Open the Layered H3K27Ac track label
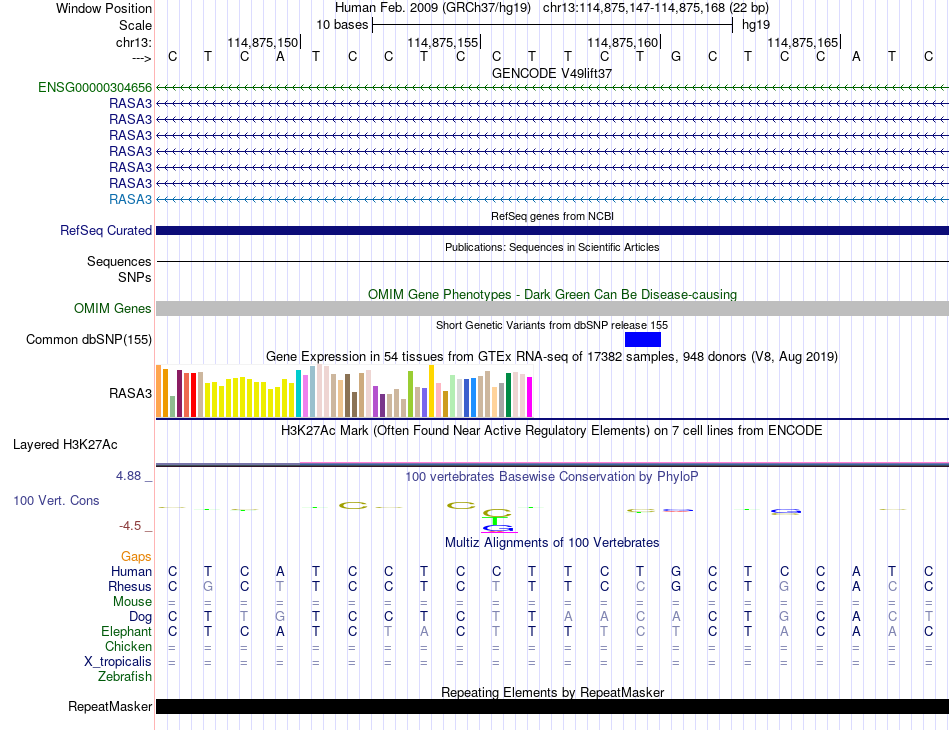The height and width of the screenshot is (730, 950). click(x=65, y=445)
